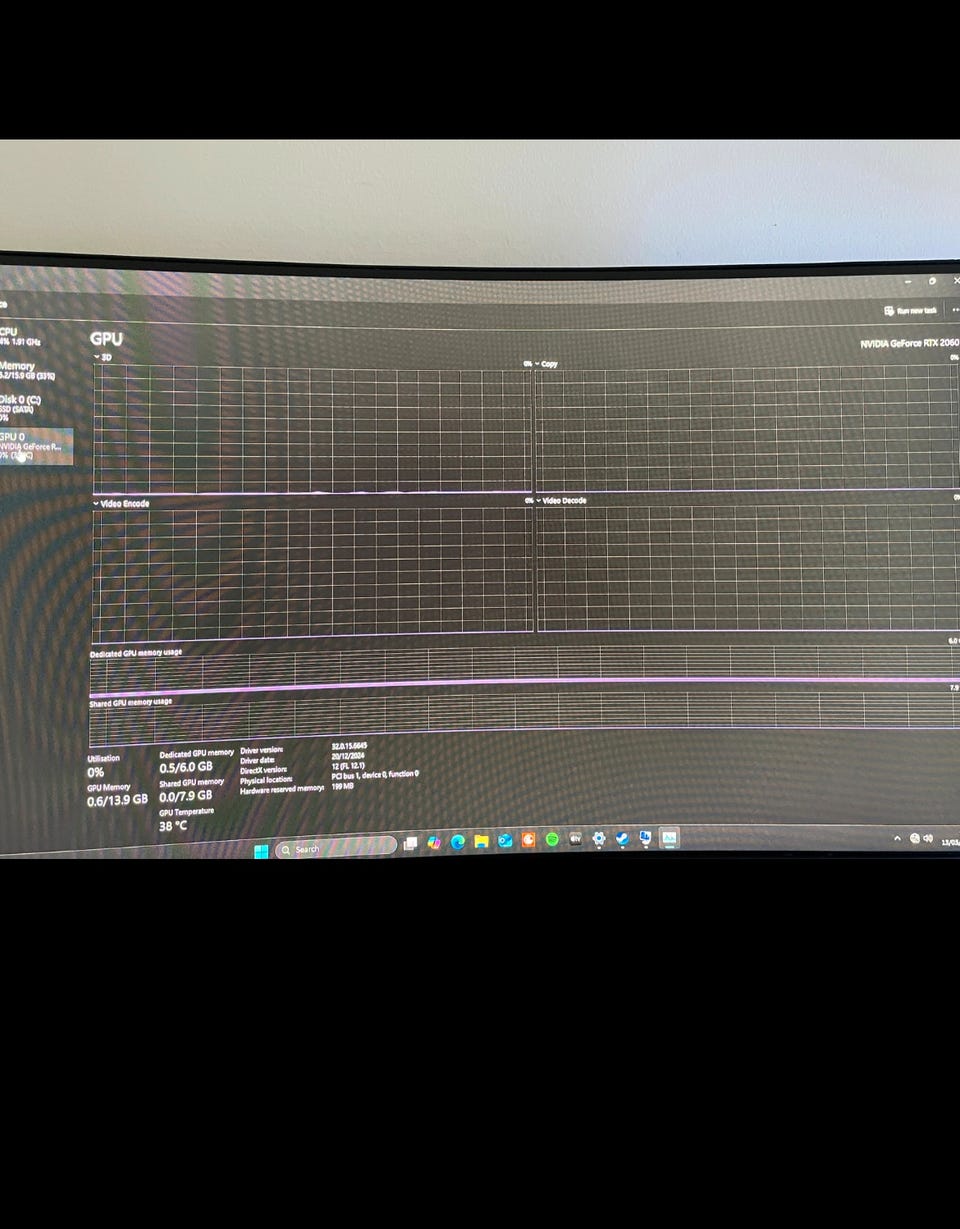Click the Run new task button
The height and width of the screenshot is (1229, 960).
tap(911, 311)
